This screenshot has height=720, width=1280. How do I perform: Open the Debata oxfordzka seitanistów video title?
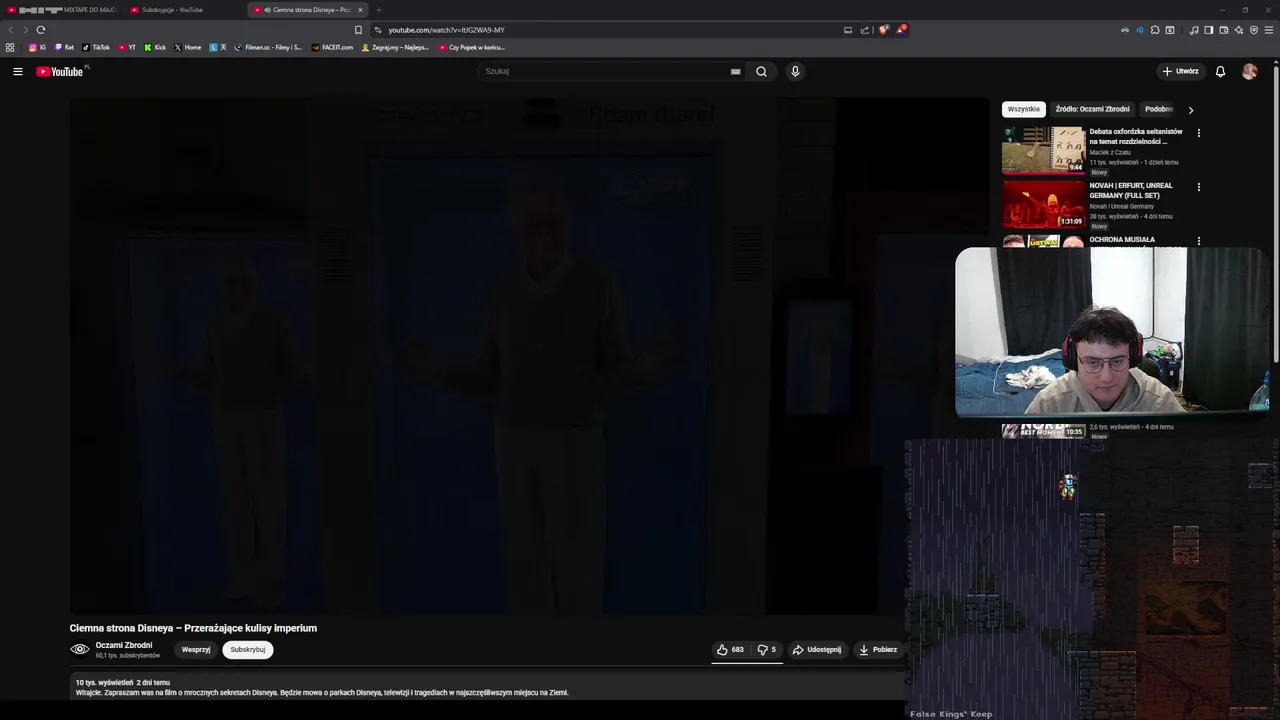pyautogui.click(x=1136, y=136)
